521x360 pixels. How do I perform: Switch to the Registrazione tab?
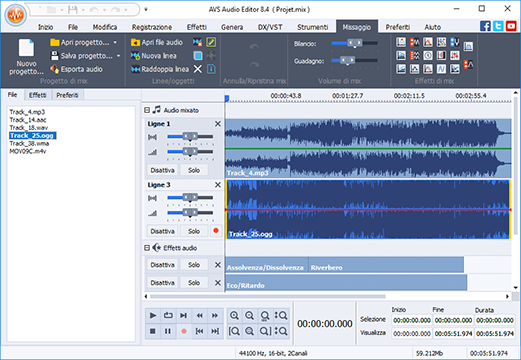[x=152, y=27]
